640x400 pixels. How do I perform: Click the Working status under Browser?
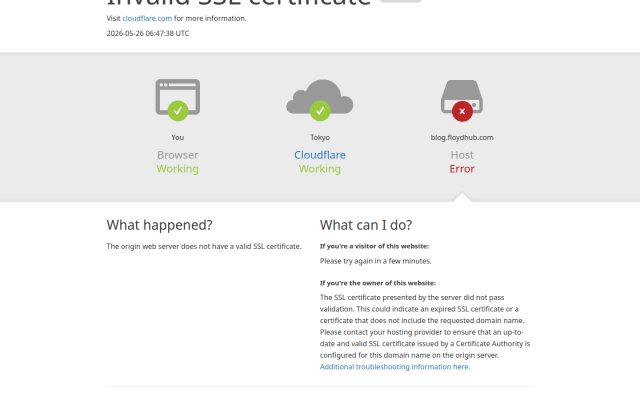pyautogui.click(x=178, y=169)
